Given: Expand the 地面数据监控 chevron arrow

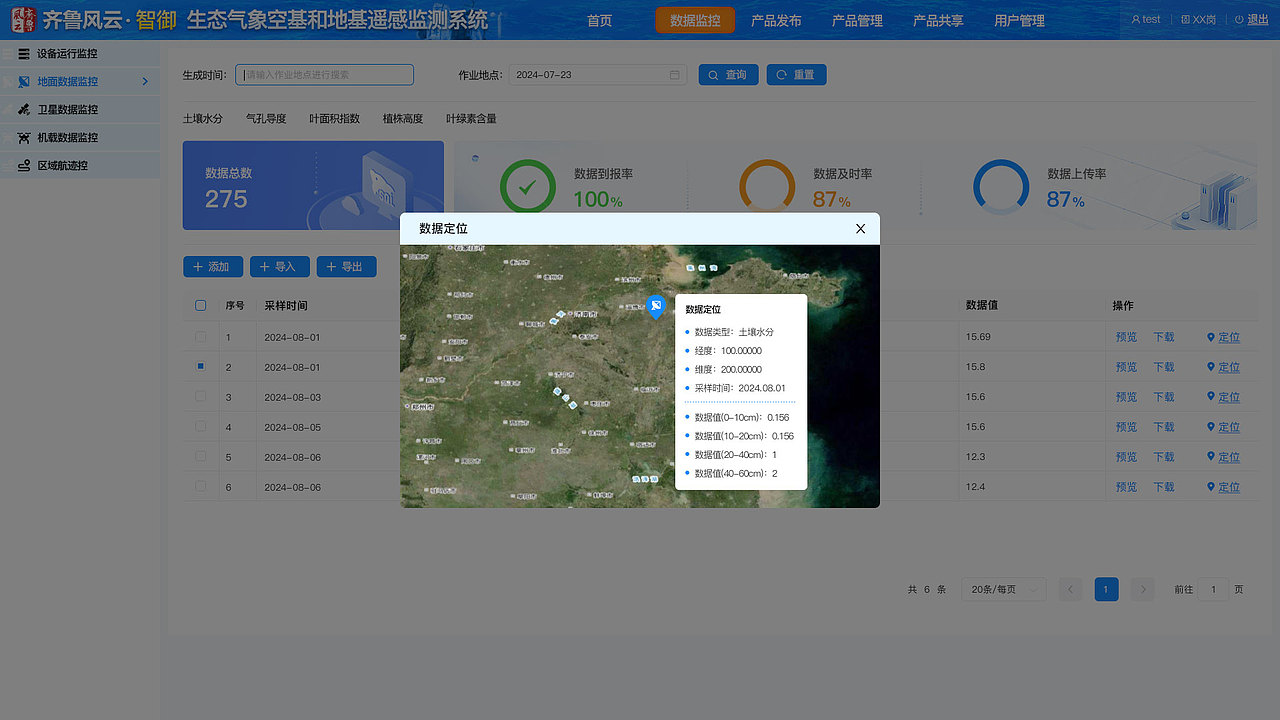Looking at the screenshot, I should [x=145, y=82].
